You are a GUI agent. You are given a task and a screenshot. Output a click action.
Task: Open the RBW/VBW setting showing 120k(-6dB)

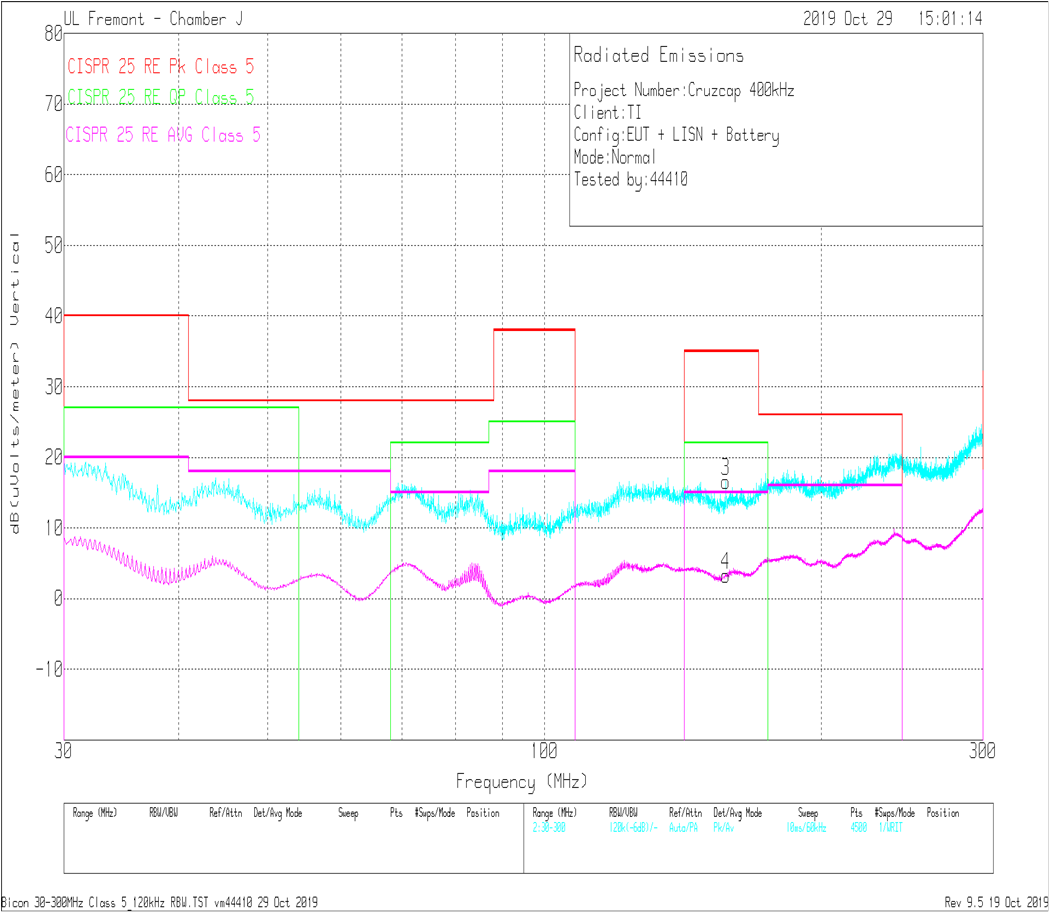(x=634, y=827)
